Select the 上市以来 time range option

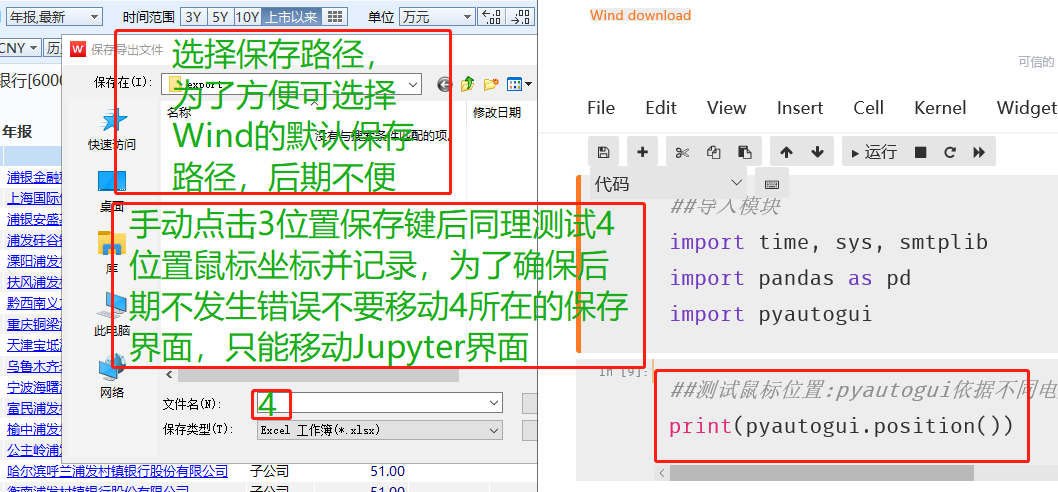(293, 17)
